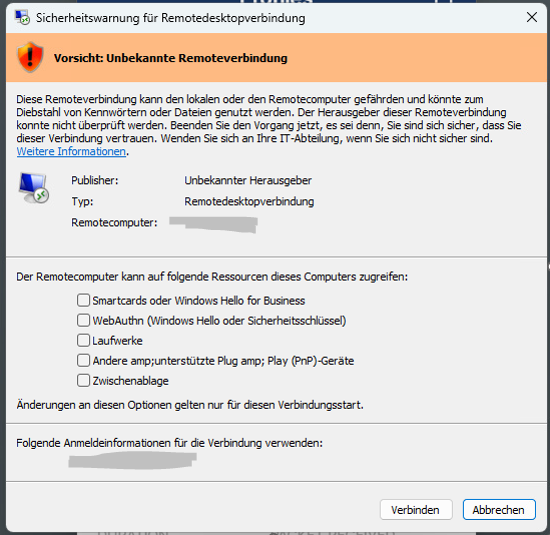Click the dialog title Sicherheitswarnung für Remotedesktopverbindung
The width and height of the screenshot is (550, 535).
(x=170, y=18)
